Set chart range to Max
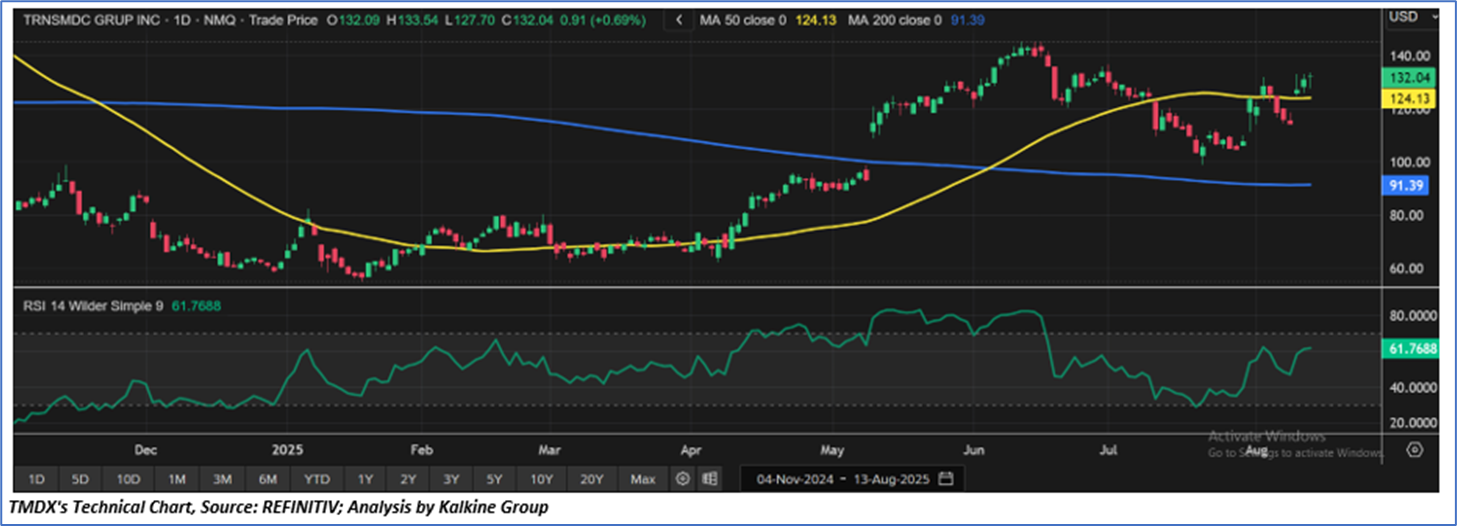The image size is (1457, 526). 643,479
